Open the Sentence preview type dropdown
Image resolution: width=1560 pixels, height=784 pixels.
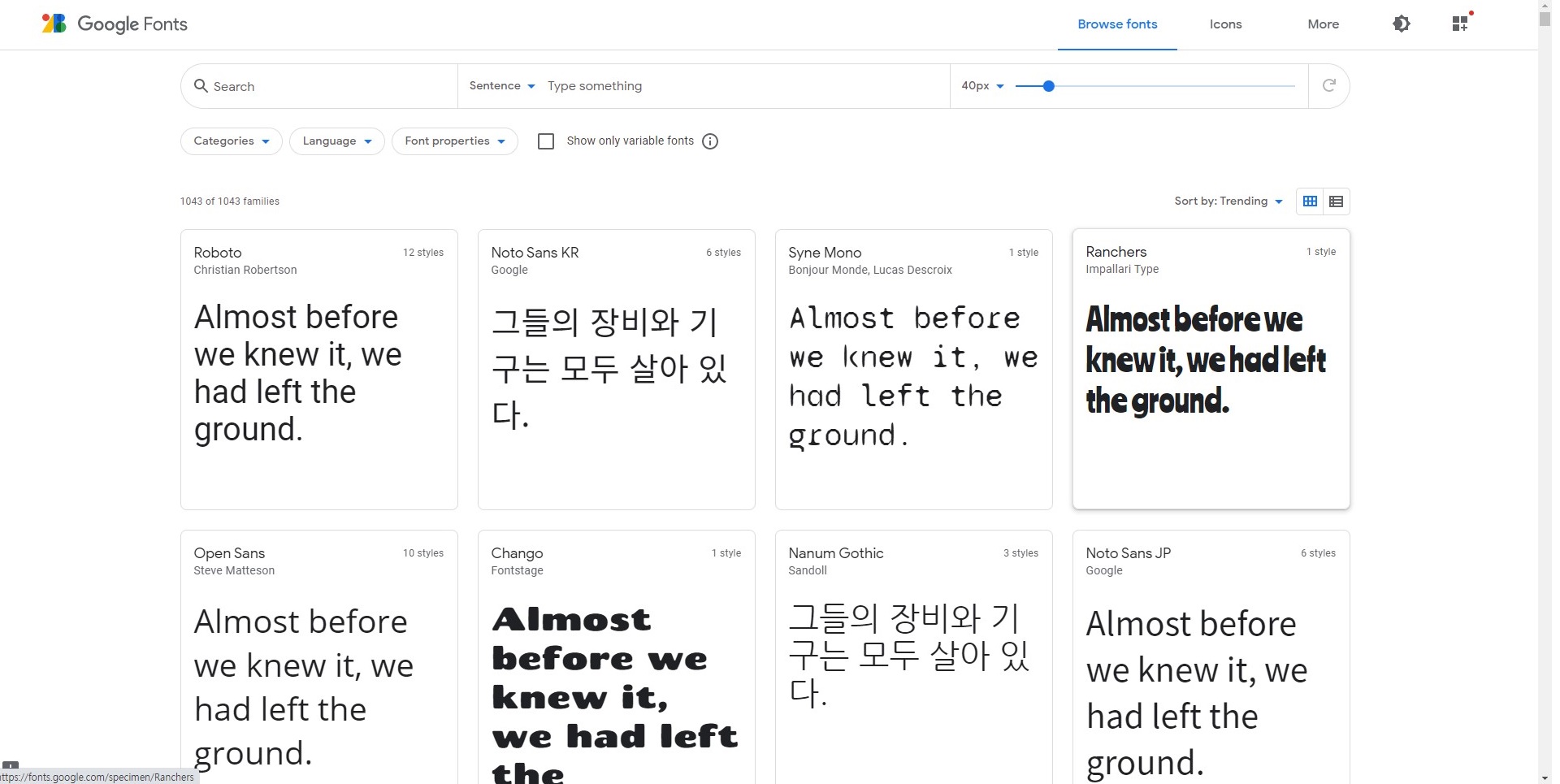tap(502, 85)
